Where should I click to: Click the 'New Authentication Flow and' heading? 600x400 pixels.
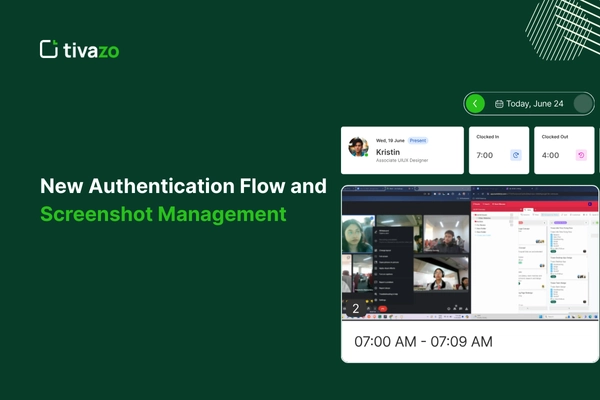(x=183, y=186)
